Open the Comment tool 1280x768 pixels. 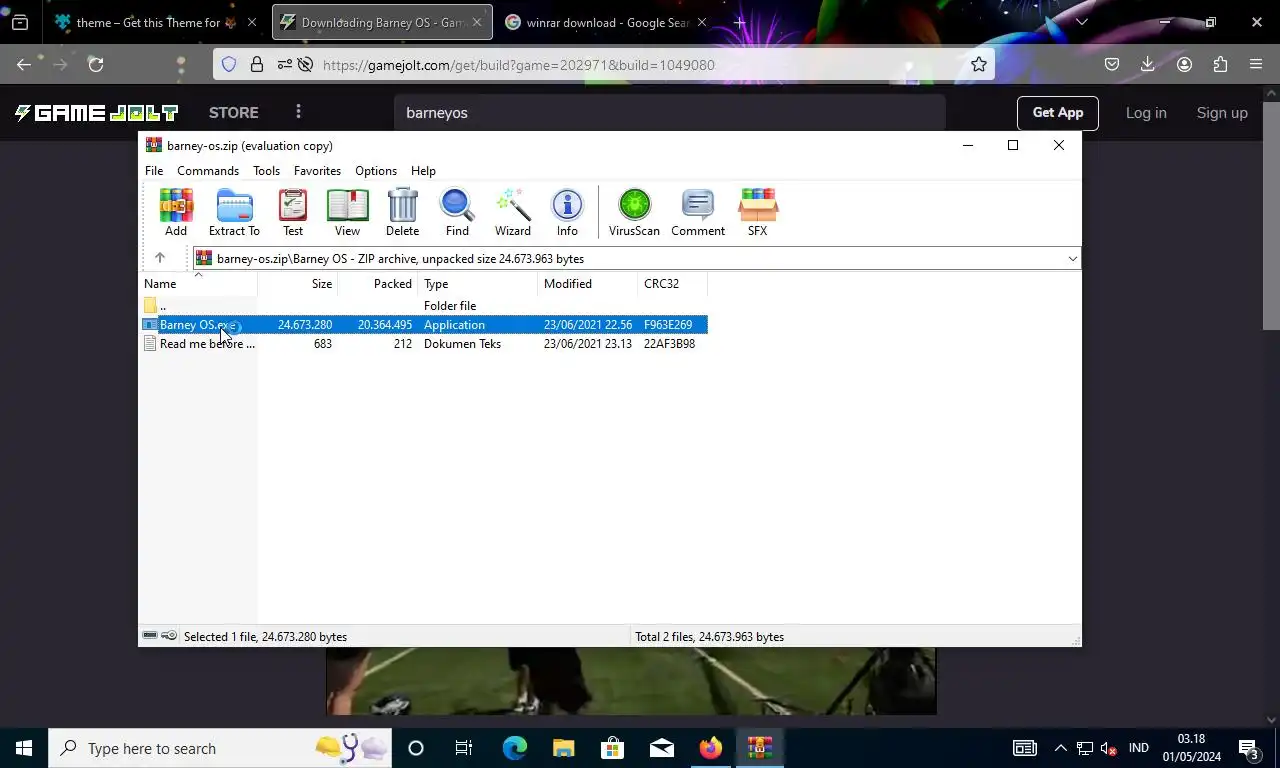(698, 212)
